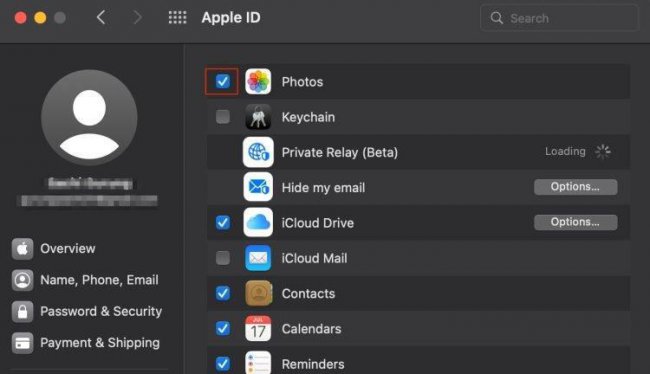This screenshot has width=650, height=374.
Task: Click the Apple ID window title
Action: click(x=231, y=18)
